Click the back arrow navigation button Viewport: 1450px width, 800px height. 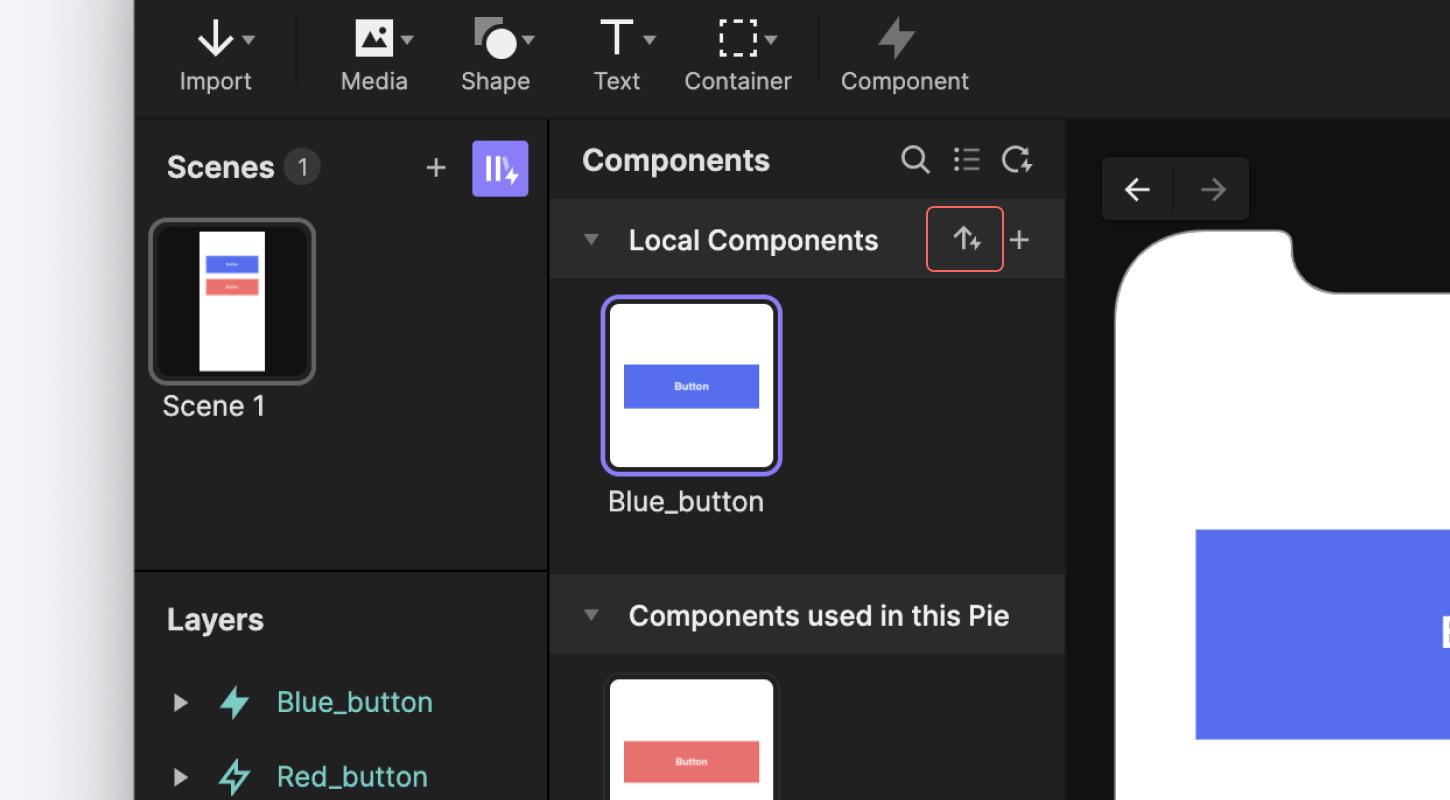click(1137, 189)
